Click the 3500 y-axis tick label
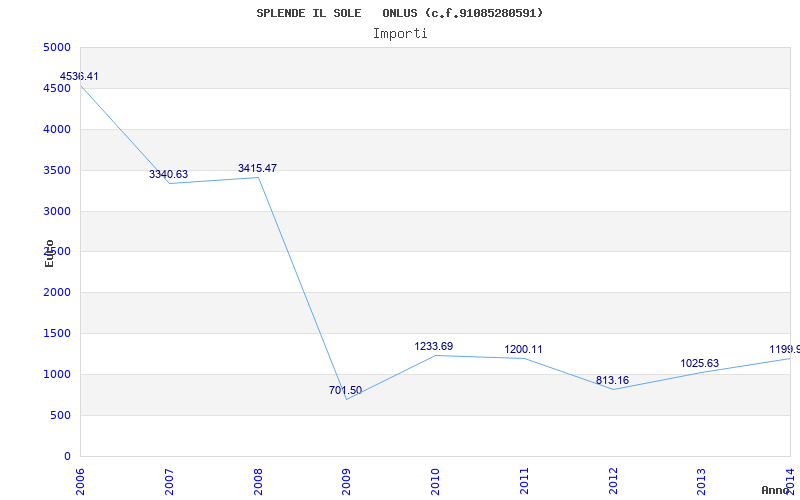 click(x=56, y=170)
